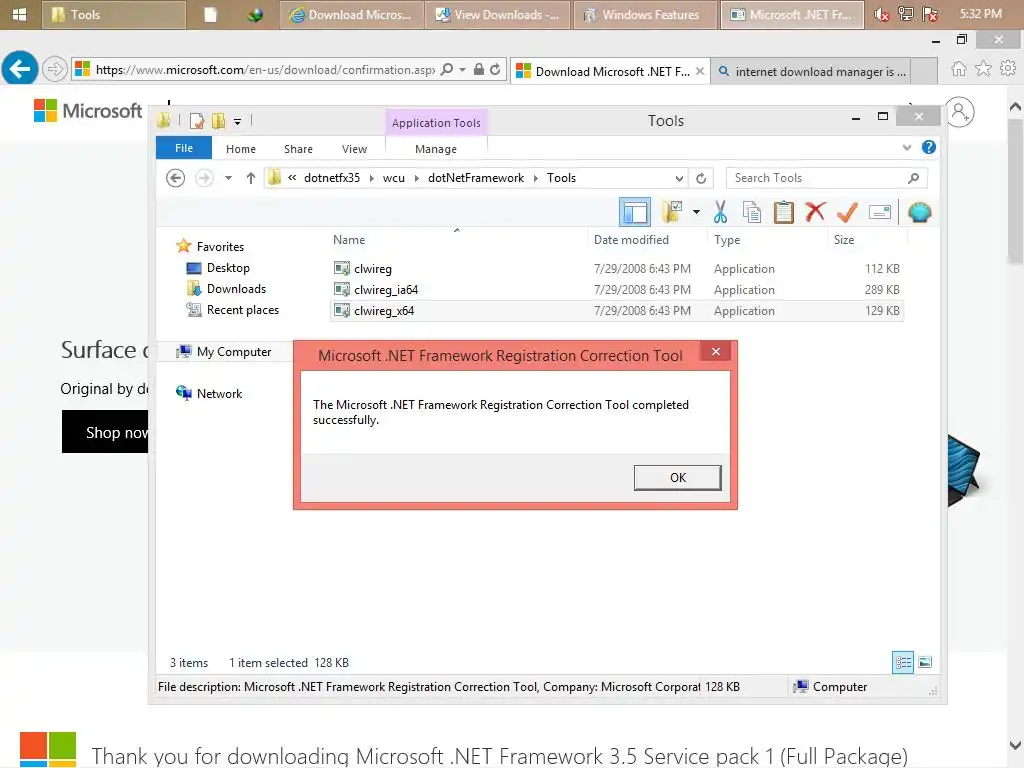The height and width of the screenshot is (768, 1024).
Task: Open the dropdown next to folder options icon
Action: coord(696,212)
